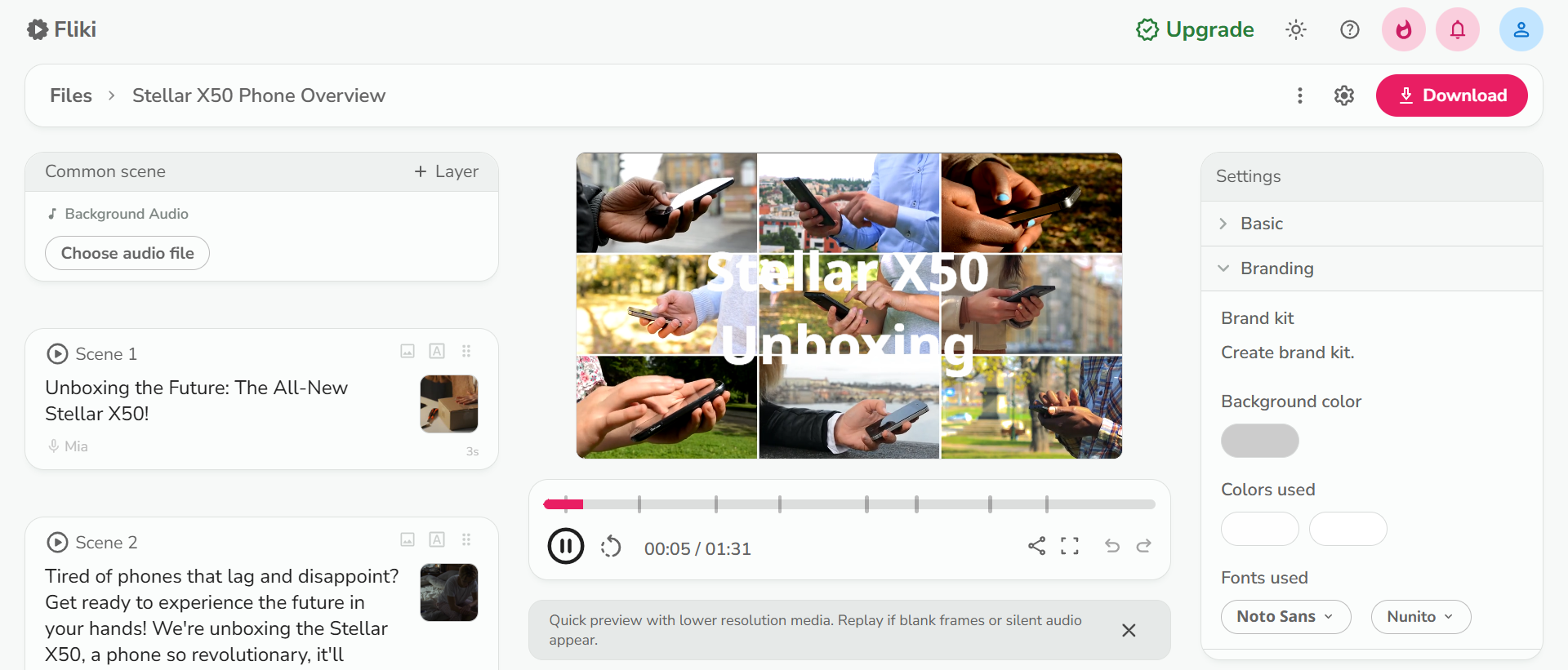Viewport: 1568px width, 670px height.
Task: Click the share icon
Action: (1037, 546)
